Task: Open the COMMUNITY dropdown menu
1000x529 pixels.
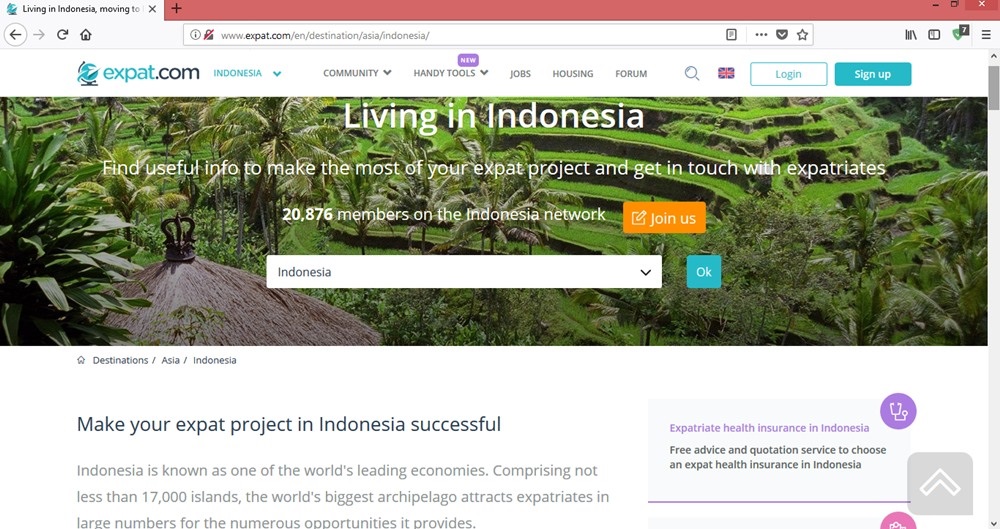Action: click(357, 73)
